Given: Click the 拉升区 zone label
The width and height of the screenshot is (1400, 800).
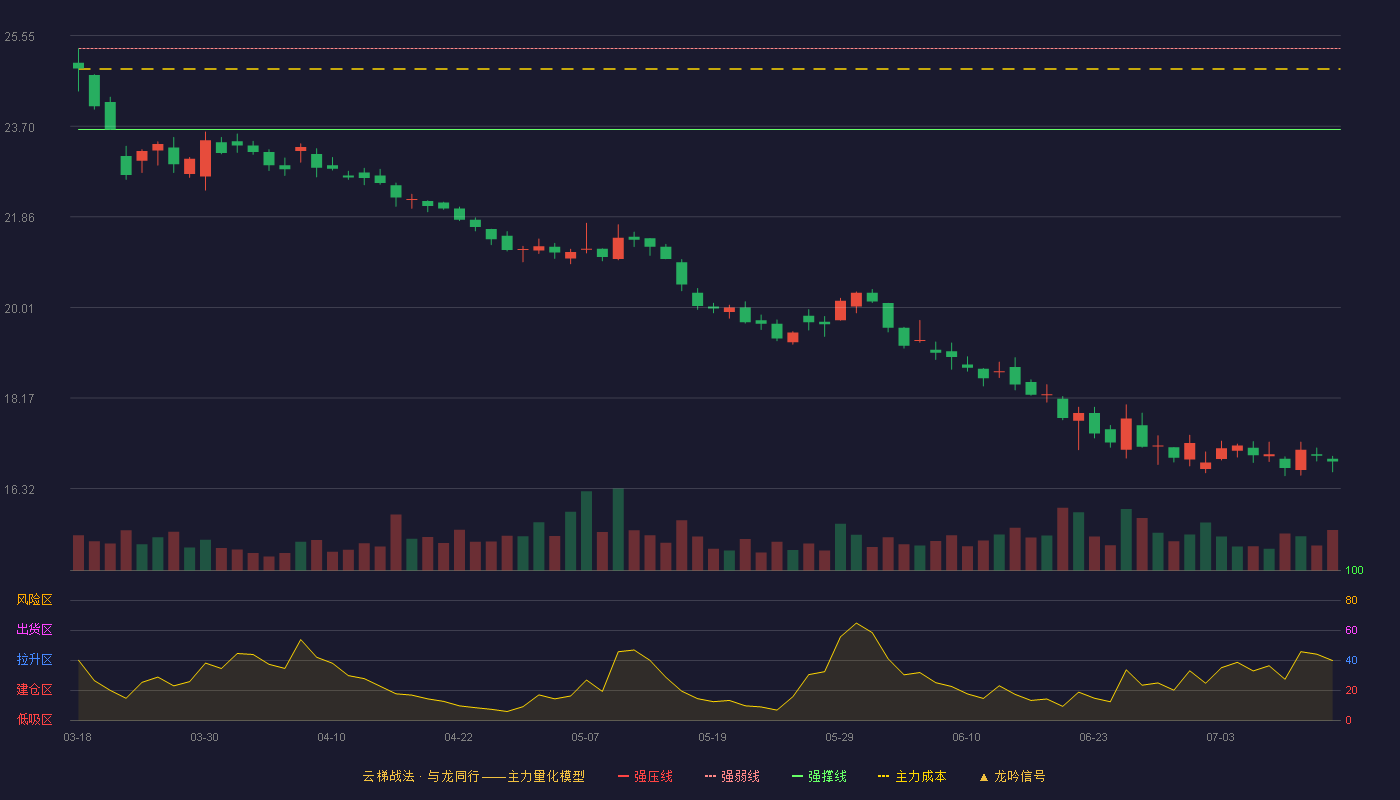Looking at the screenshot, I should pyautogui.click(x=34, y=660).
